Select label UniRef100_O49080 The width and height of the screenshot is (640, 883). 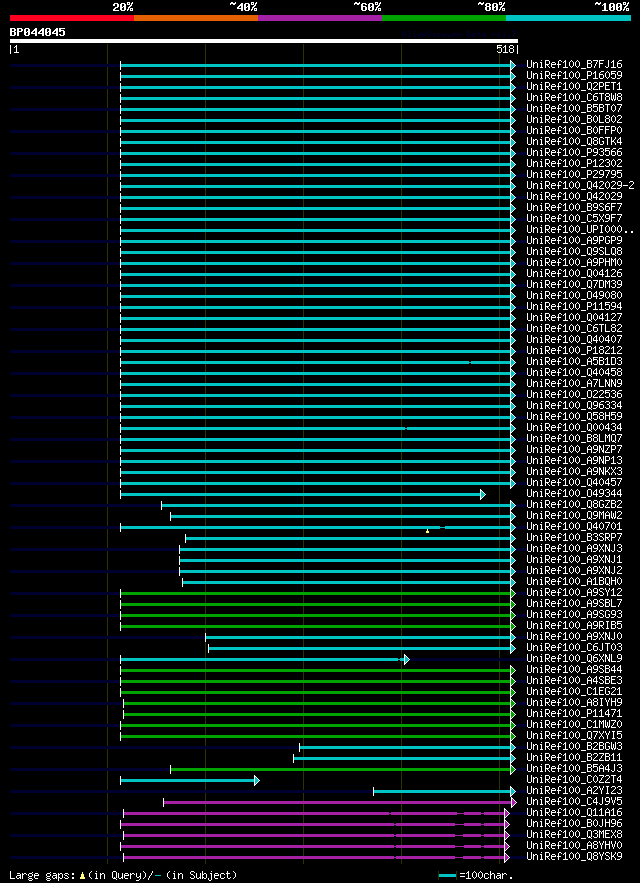point(574,295)
